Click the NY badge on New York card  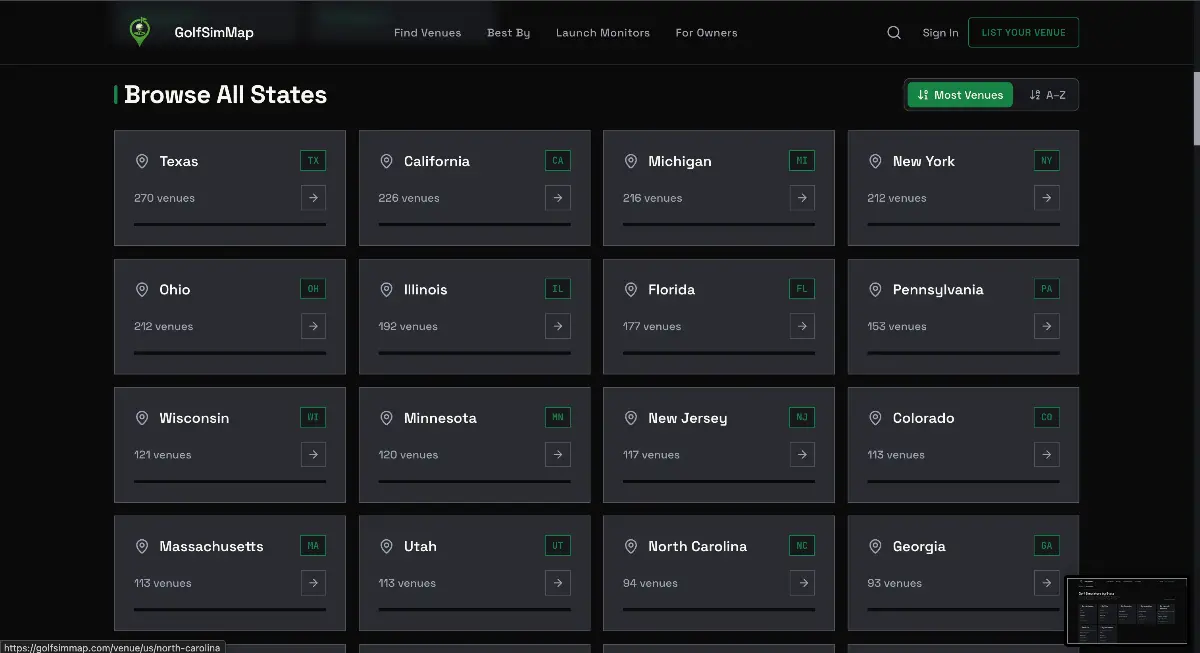tap(1046, 160)
